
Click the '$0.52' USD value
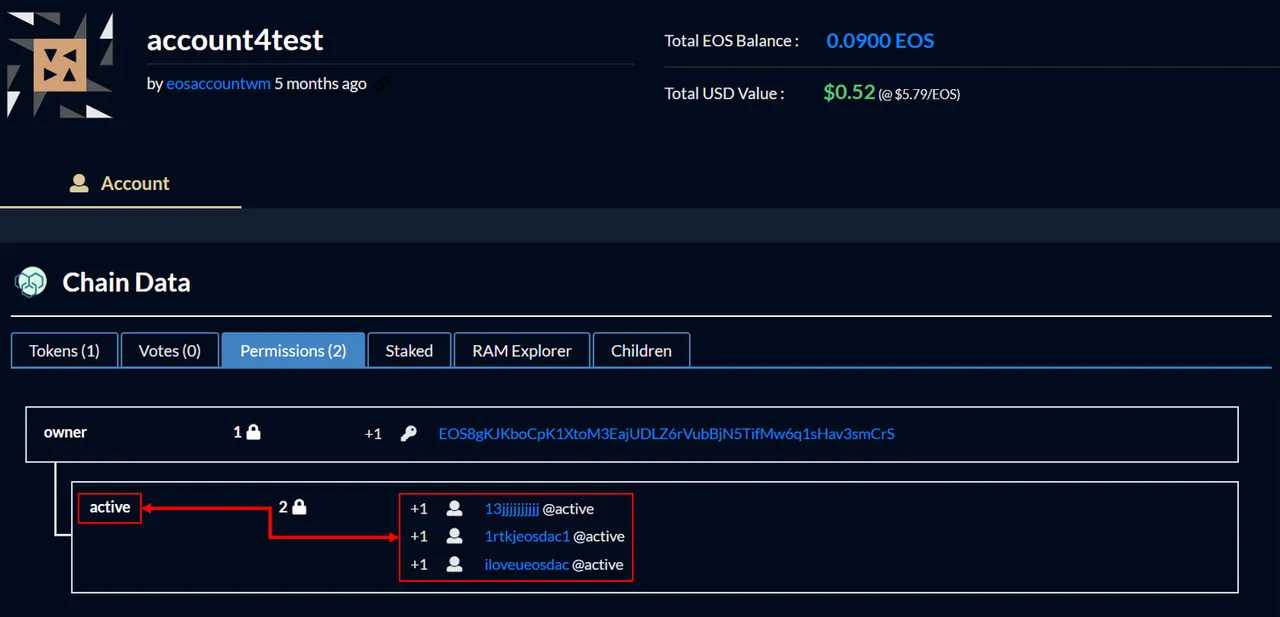849,93
